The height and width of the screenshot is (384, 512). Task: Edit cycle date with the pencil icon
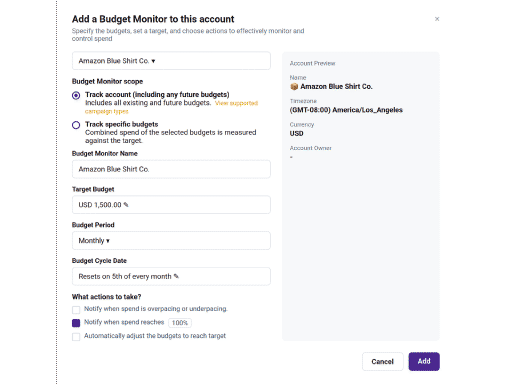[176, 276]
